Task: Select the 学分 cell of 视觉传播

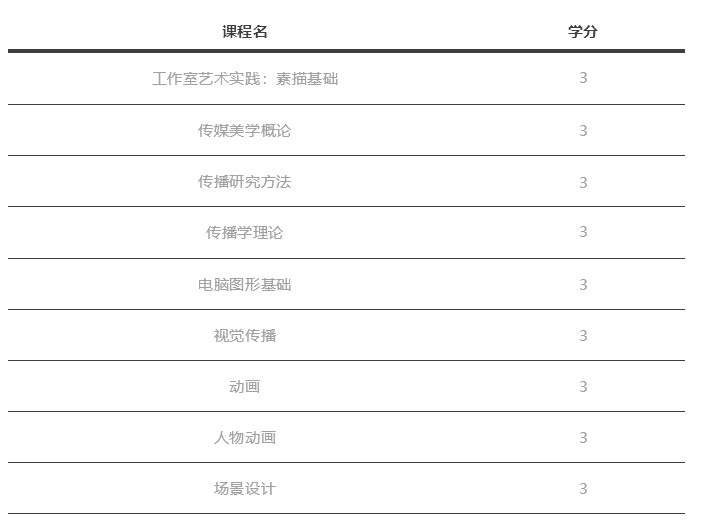Action: click(583, 335)
